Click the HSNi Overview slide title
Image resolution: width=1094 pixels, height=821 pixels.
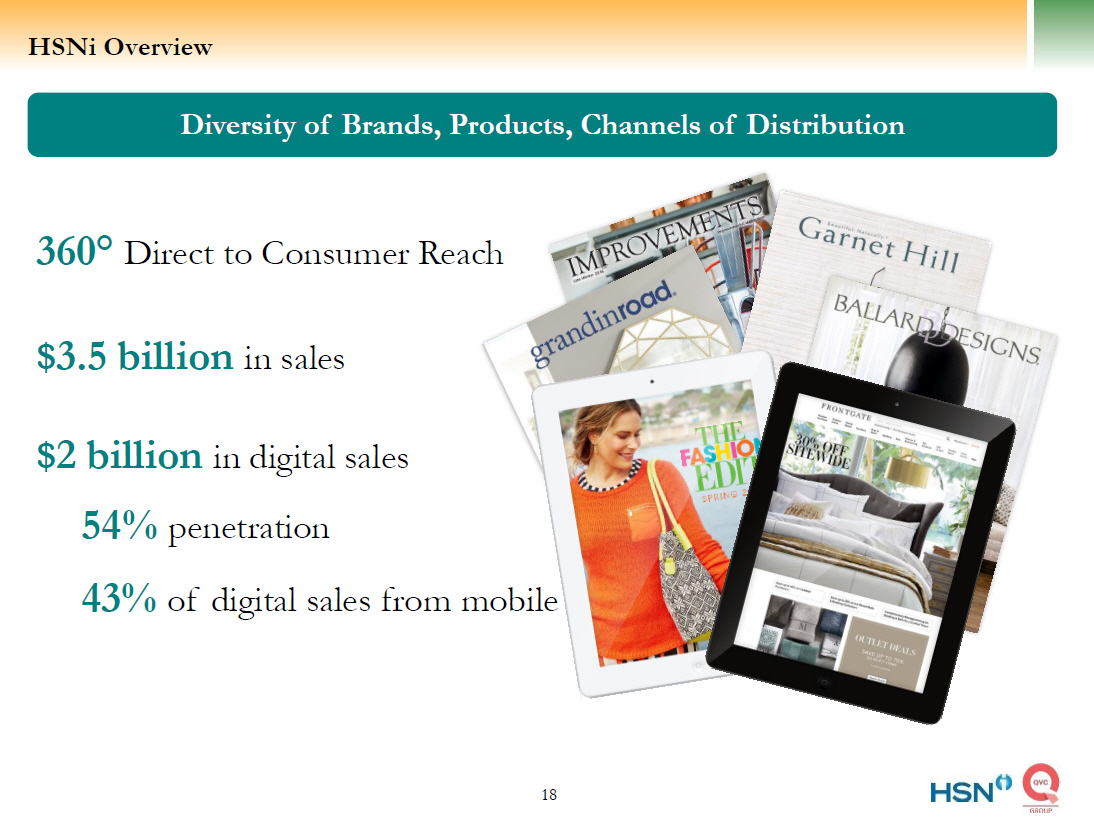tap(120, 47)
